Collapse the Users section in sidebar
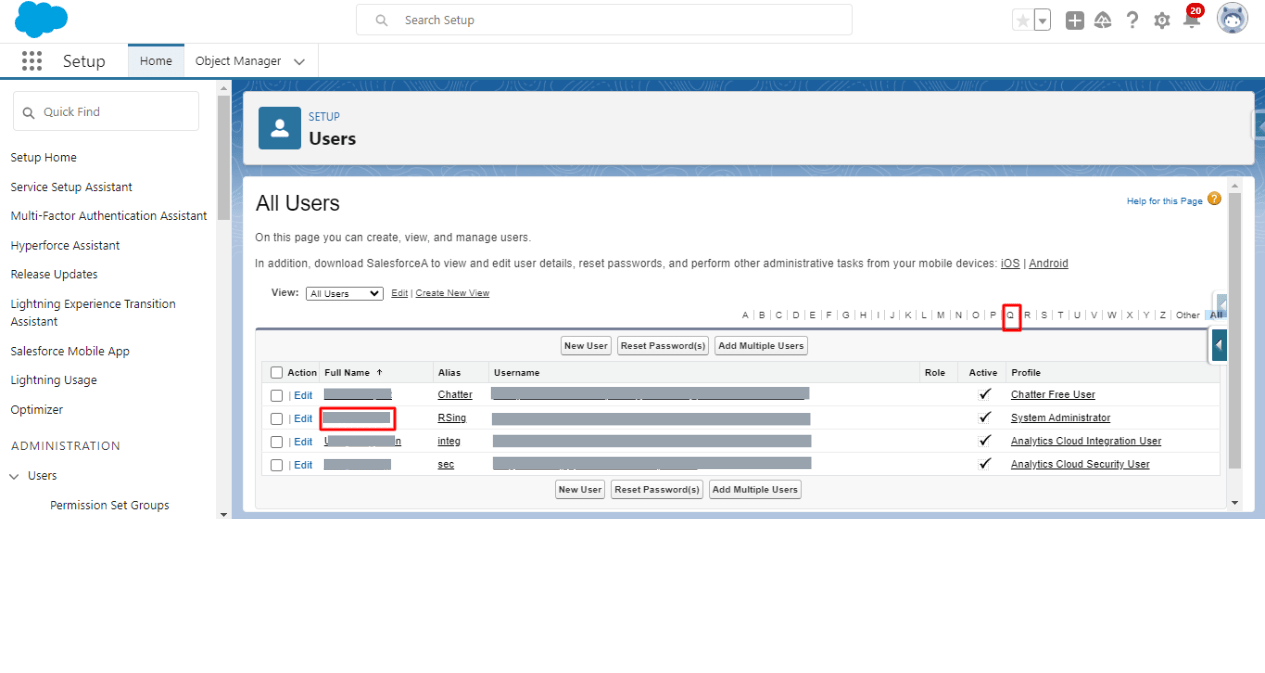Viewport: 1265px width, 673px height. 15,476
